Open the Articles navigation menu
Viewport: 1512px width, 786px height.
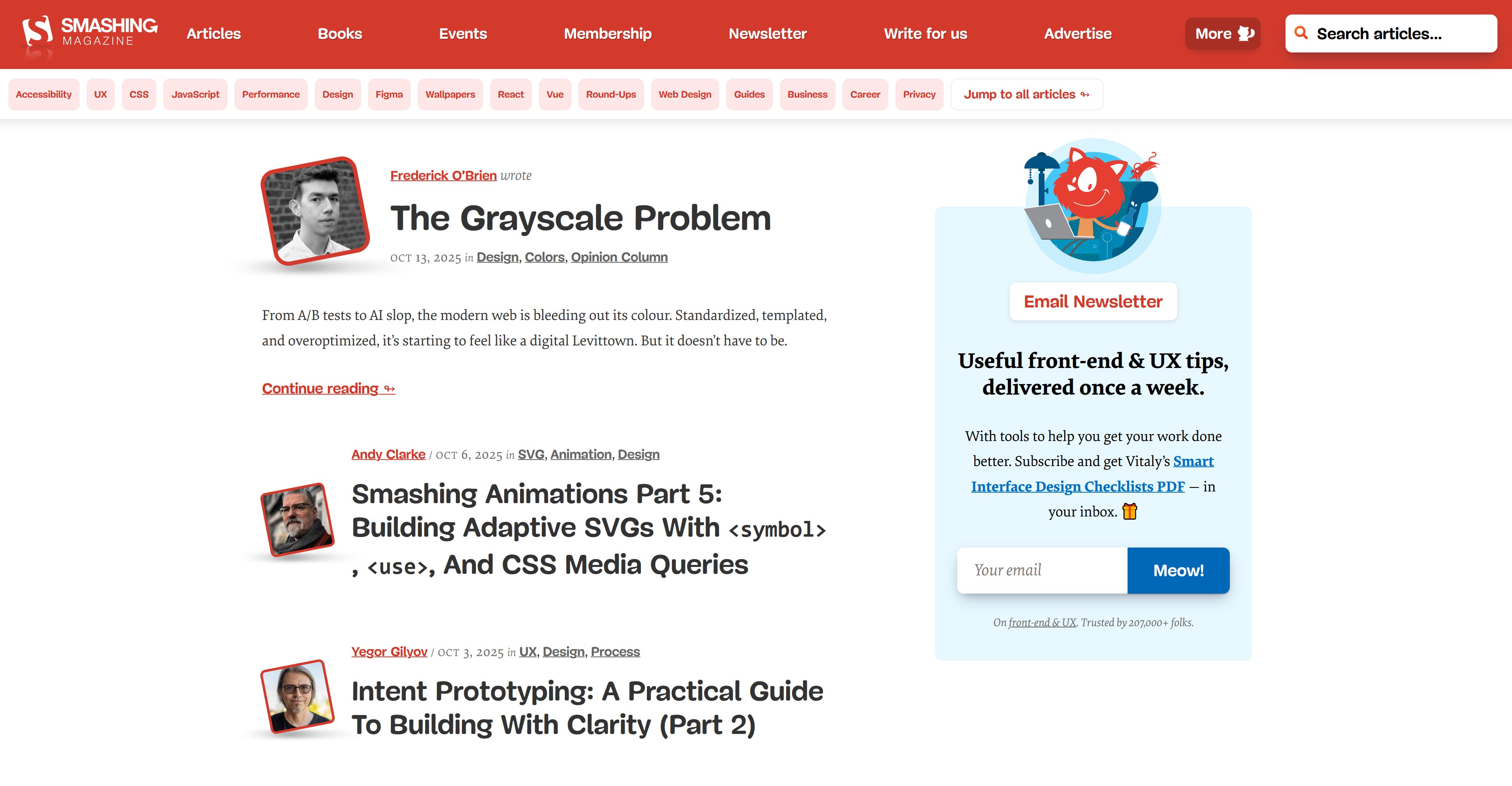point(214,33)
